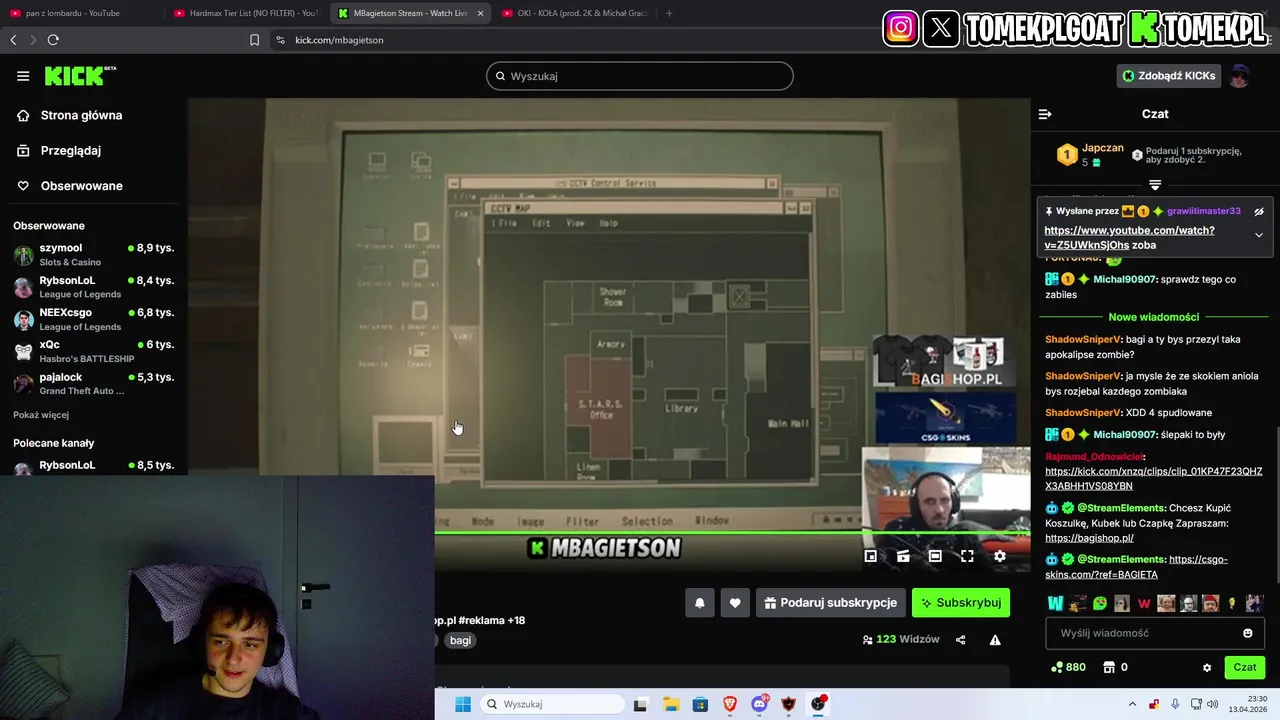Viewport: 1280px width, 720px height.
Task: Reload the page
Action: click(x=53, y=40)
